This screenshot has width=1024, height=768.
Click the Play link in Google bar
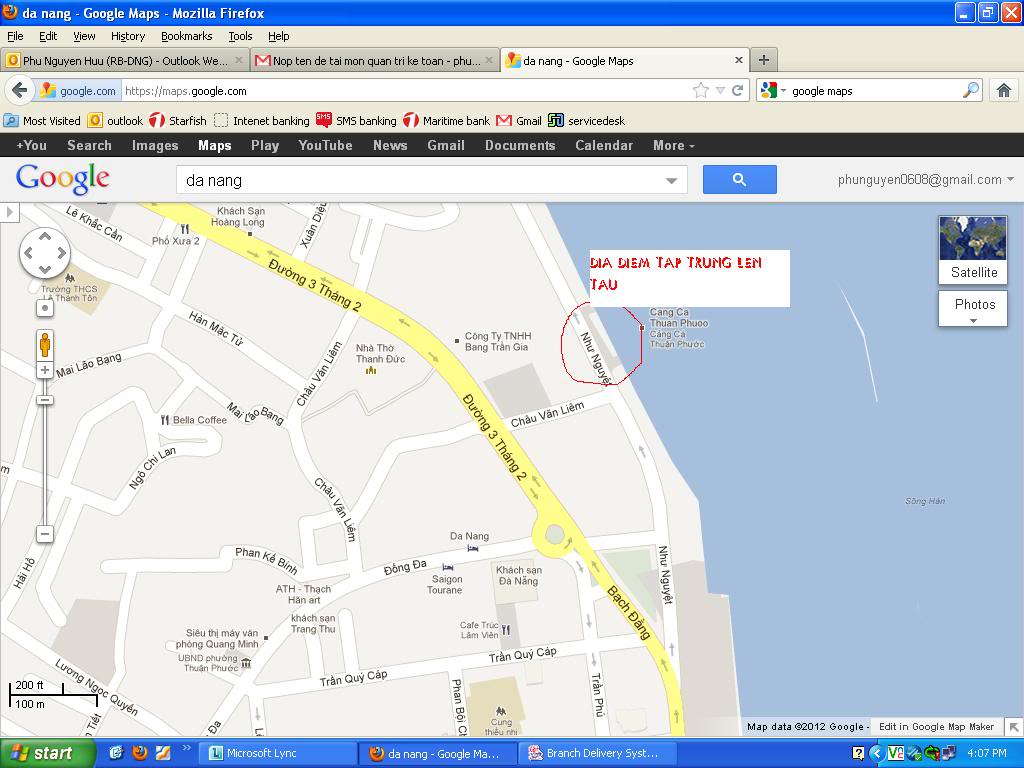pos(264,145)
